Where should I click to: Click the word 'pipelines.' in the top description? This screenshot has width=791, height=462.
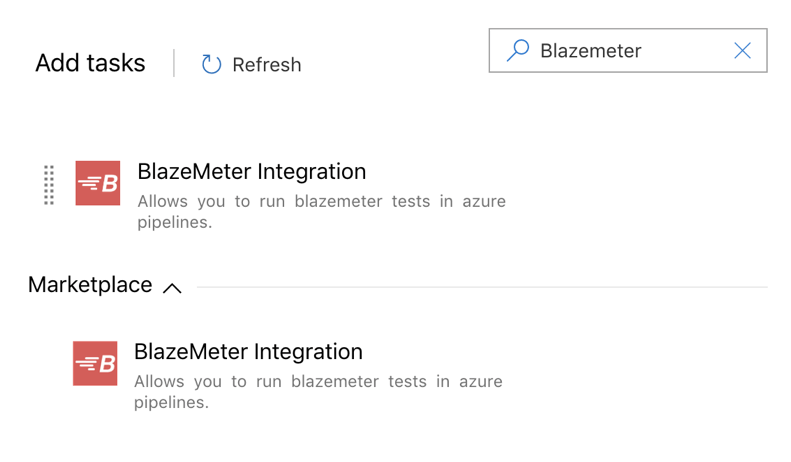pos(175,222)
